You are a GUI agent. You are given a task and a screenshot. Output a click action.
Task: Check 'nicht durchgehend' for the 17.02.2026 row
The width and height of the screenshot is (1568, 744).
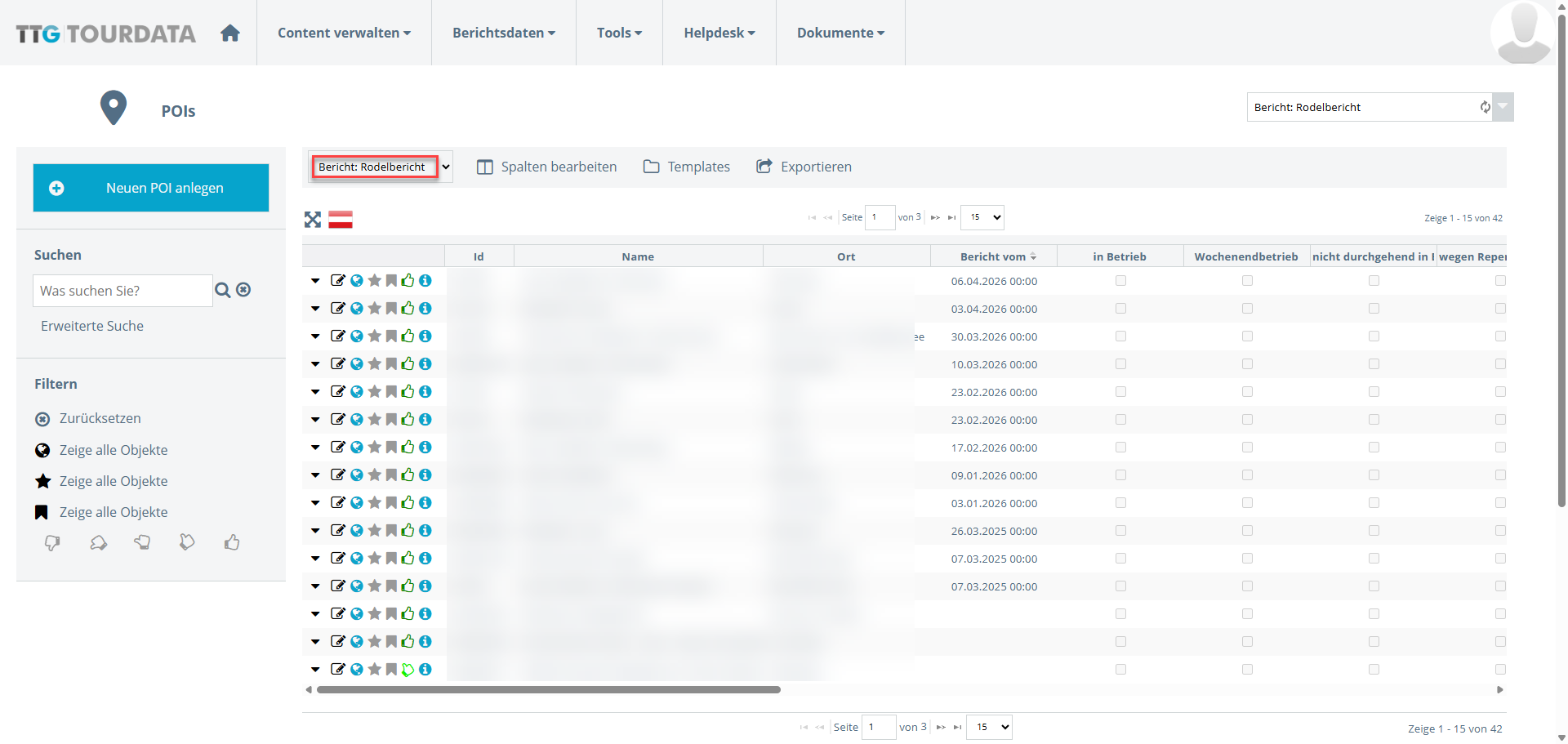[x=1374, y=448]
